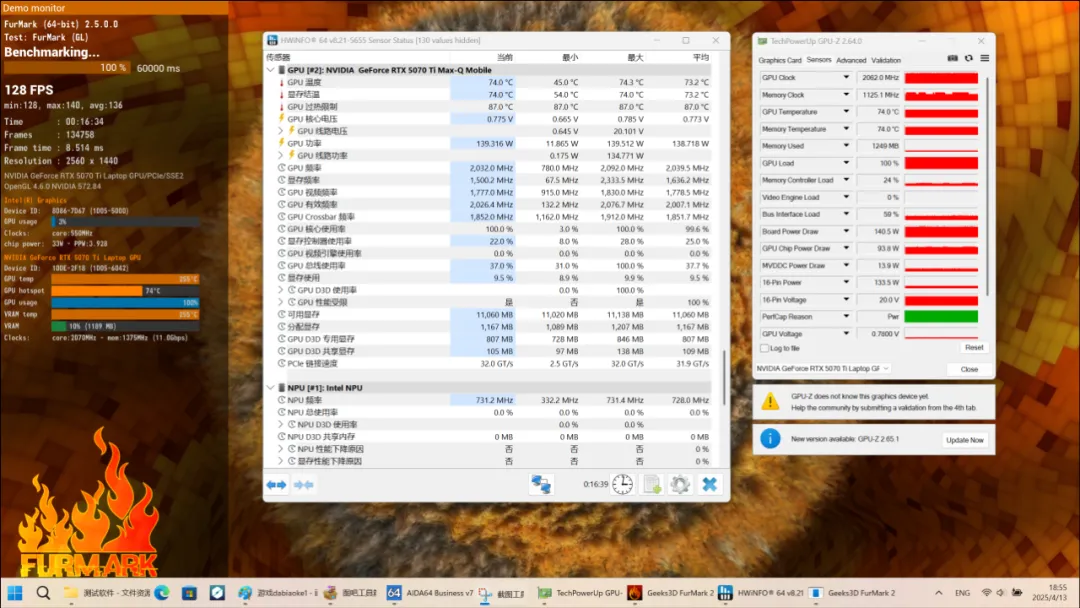Select the Sensors tab in GPU-Z
This screenshot has width=1080, height=608.
pyautogui.click(x=819, y=61)
